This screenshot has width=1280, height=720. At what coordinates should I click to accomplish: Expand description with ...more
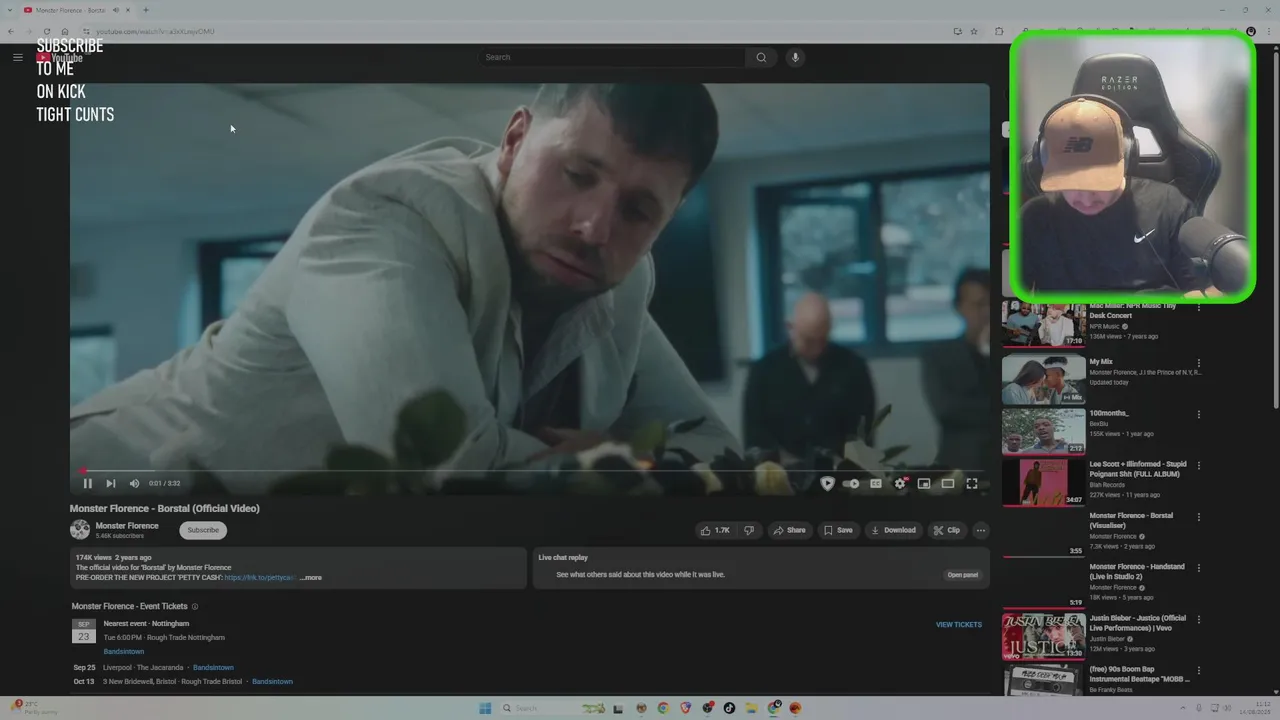coord(311,577)
